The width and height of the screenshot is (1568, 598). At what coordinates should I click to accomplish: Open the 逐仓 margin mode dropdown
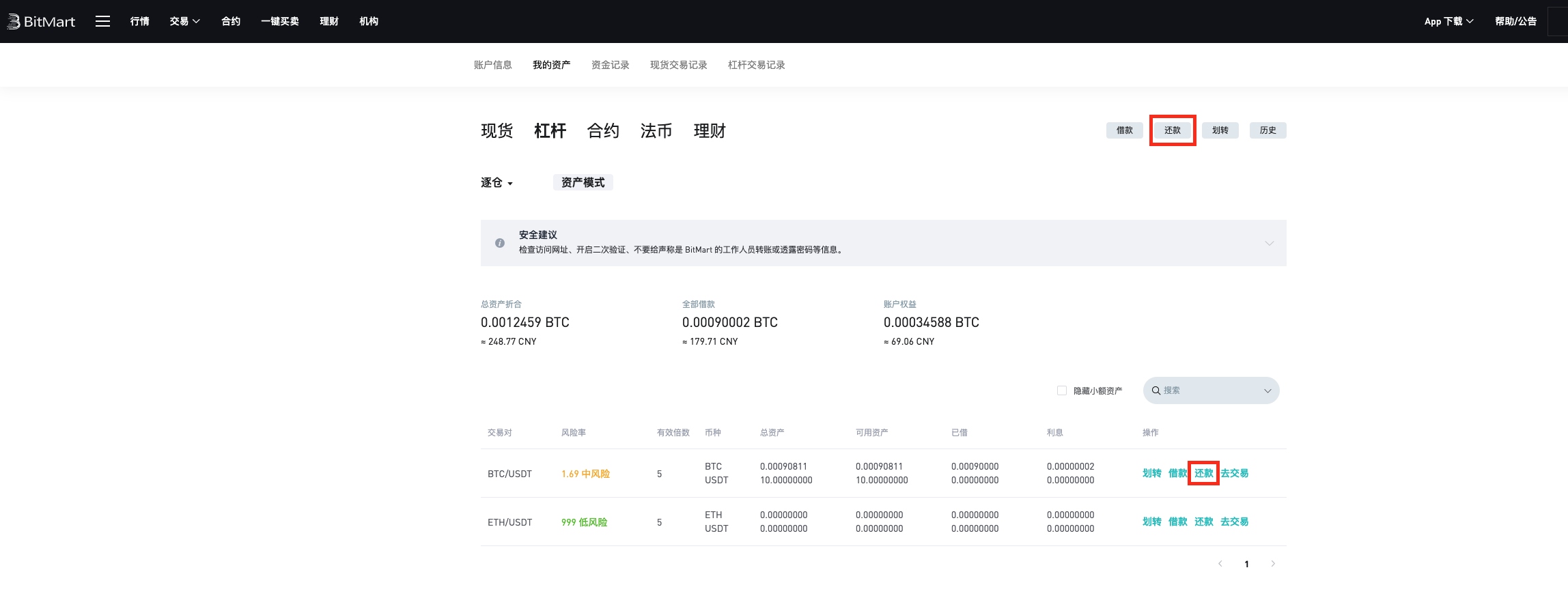[496, 183]
